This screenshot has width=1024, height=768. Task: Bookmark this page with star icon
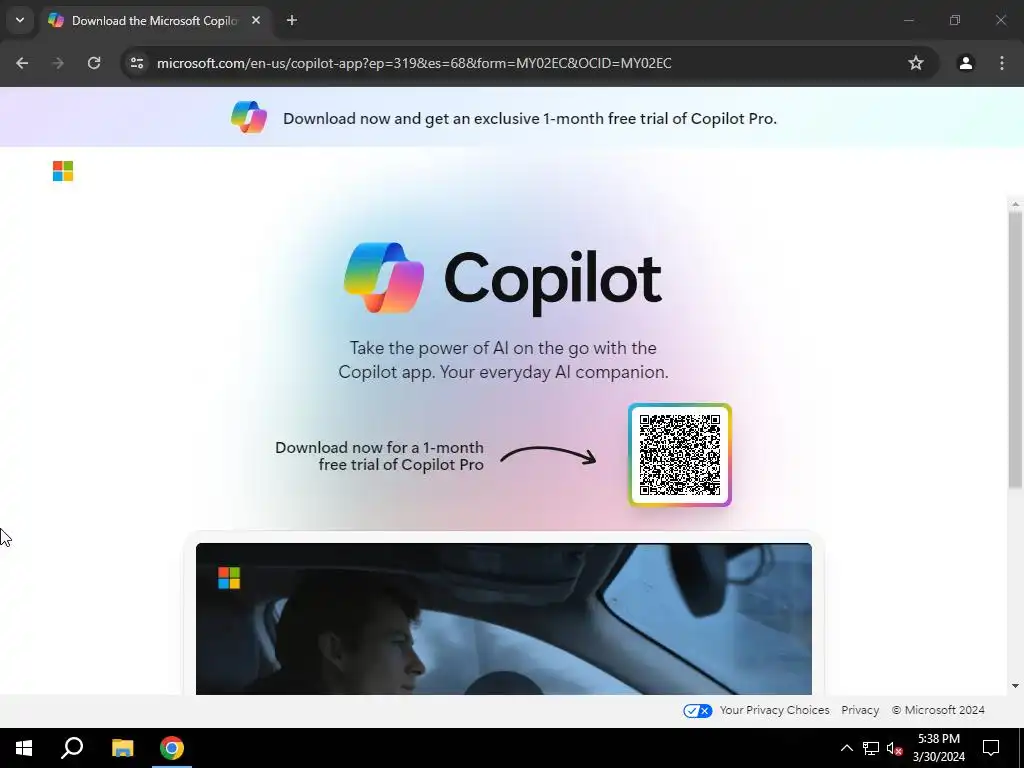(916, 63)
